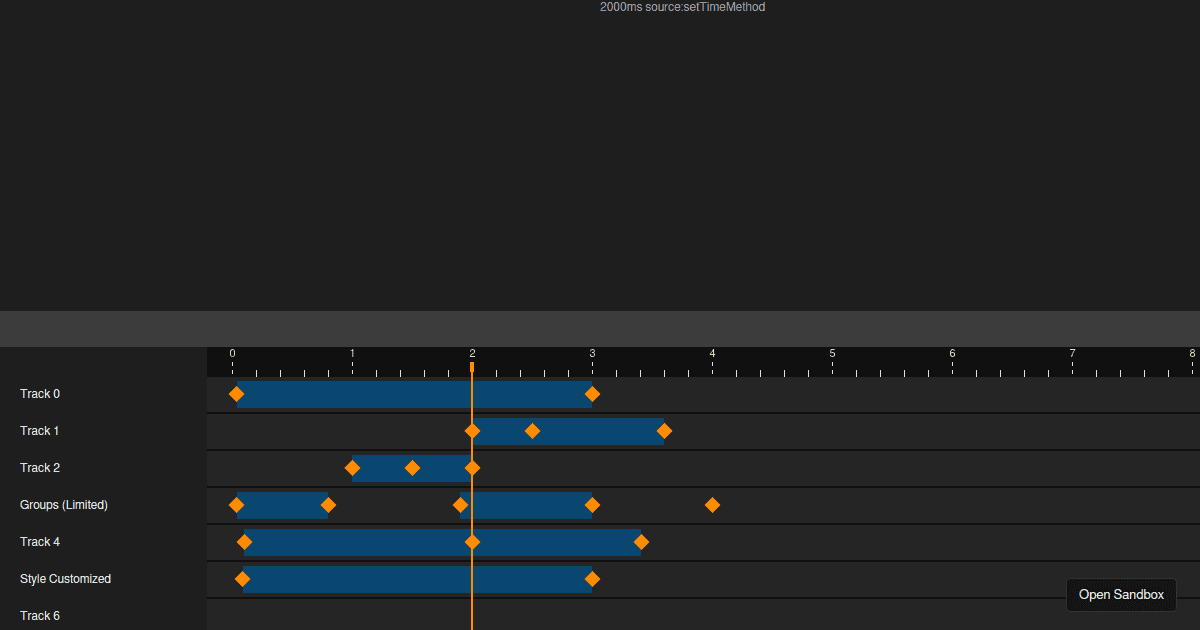Click the middle keyframe on Track 1
The image size is (1200, 630).
[x=532, y=431]
